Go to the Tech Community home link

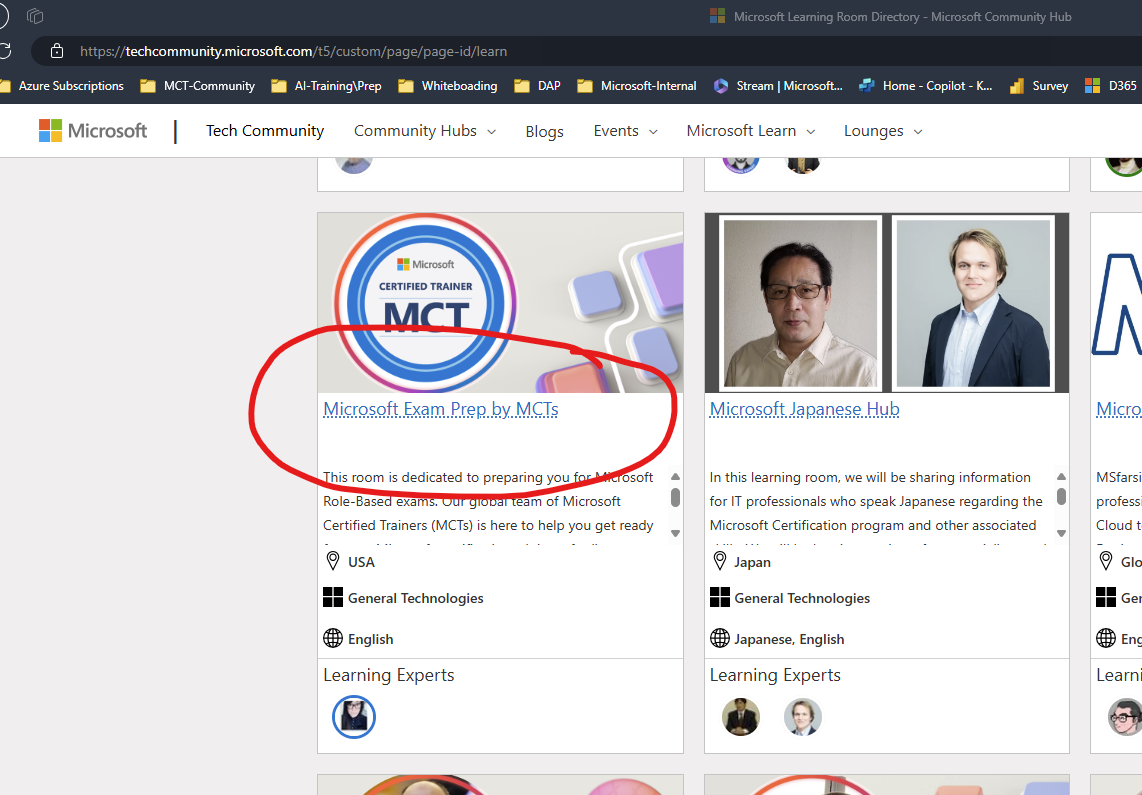[265, 130]
